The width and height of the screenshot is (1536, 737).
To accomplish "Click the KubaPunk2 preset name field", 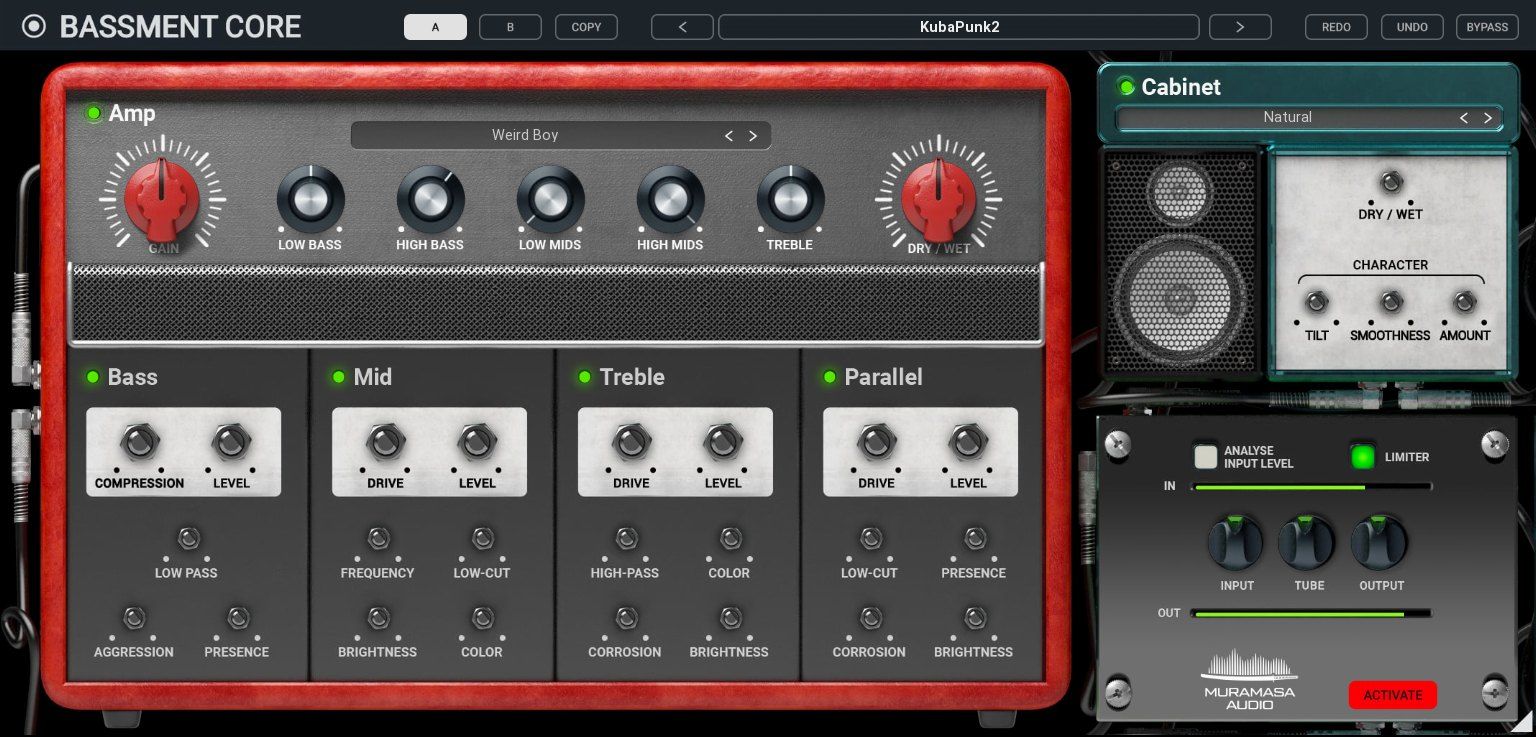I will (958, 27).
